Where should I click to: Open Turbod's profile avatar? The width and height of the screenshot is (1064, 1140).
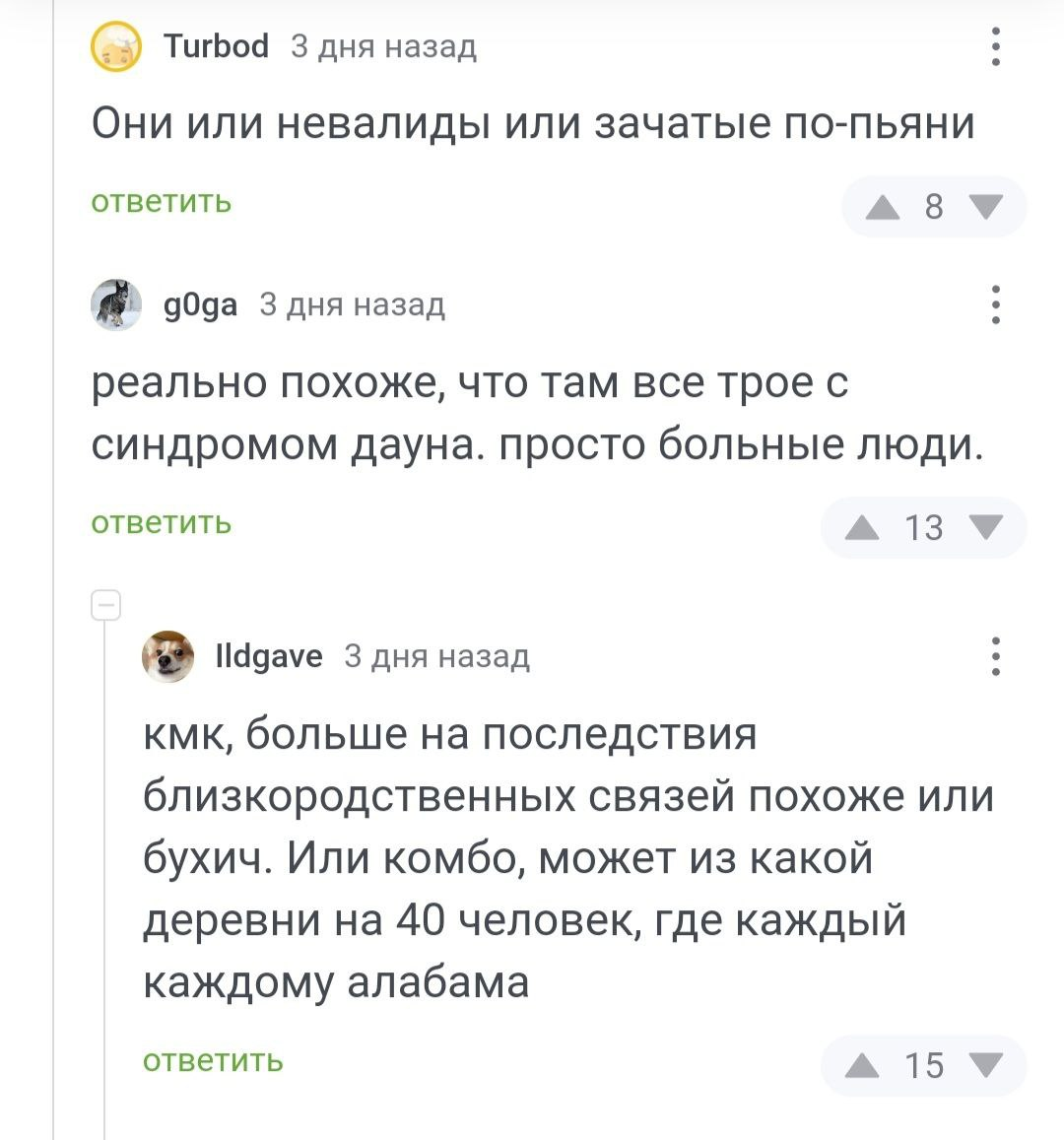116,47
